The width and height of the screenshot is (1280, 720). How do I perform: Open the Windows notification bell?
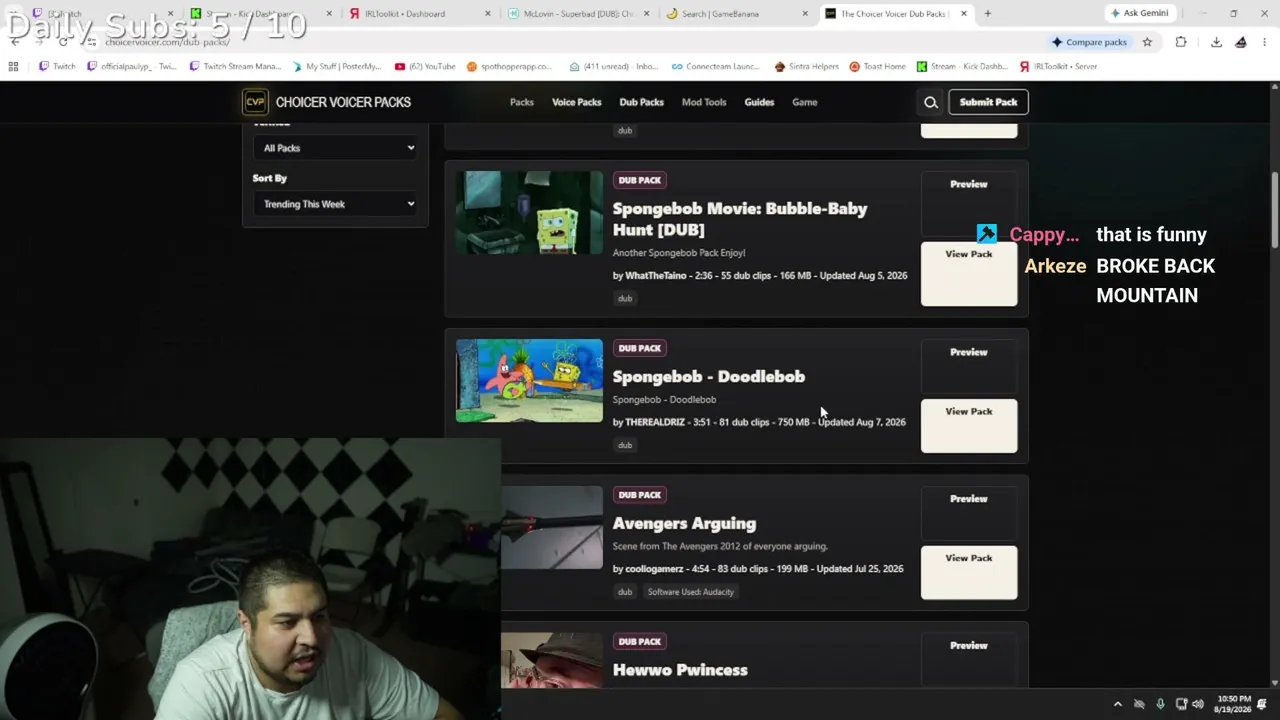pyautogui.click(x=1262, y=704)
